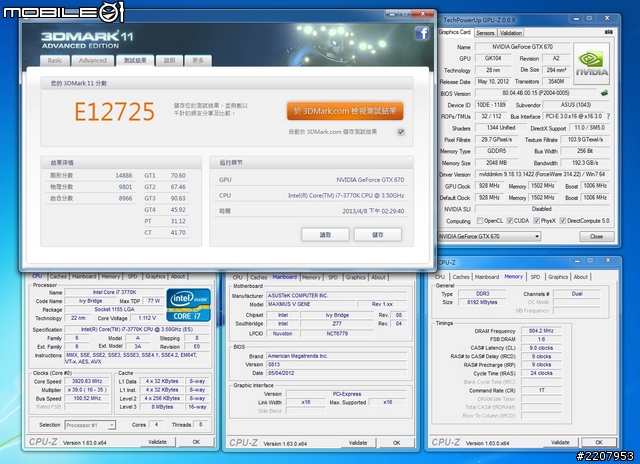640x464 pixels.
Task: Open Mainboard tab in left CPU-Z window
Action: click(x=84, y=277)
